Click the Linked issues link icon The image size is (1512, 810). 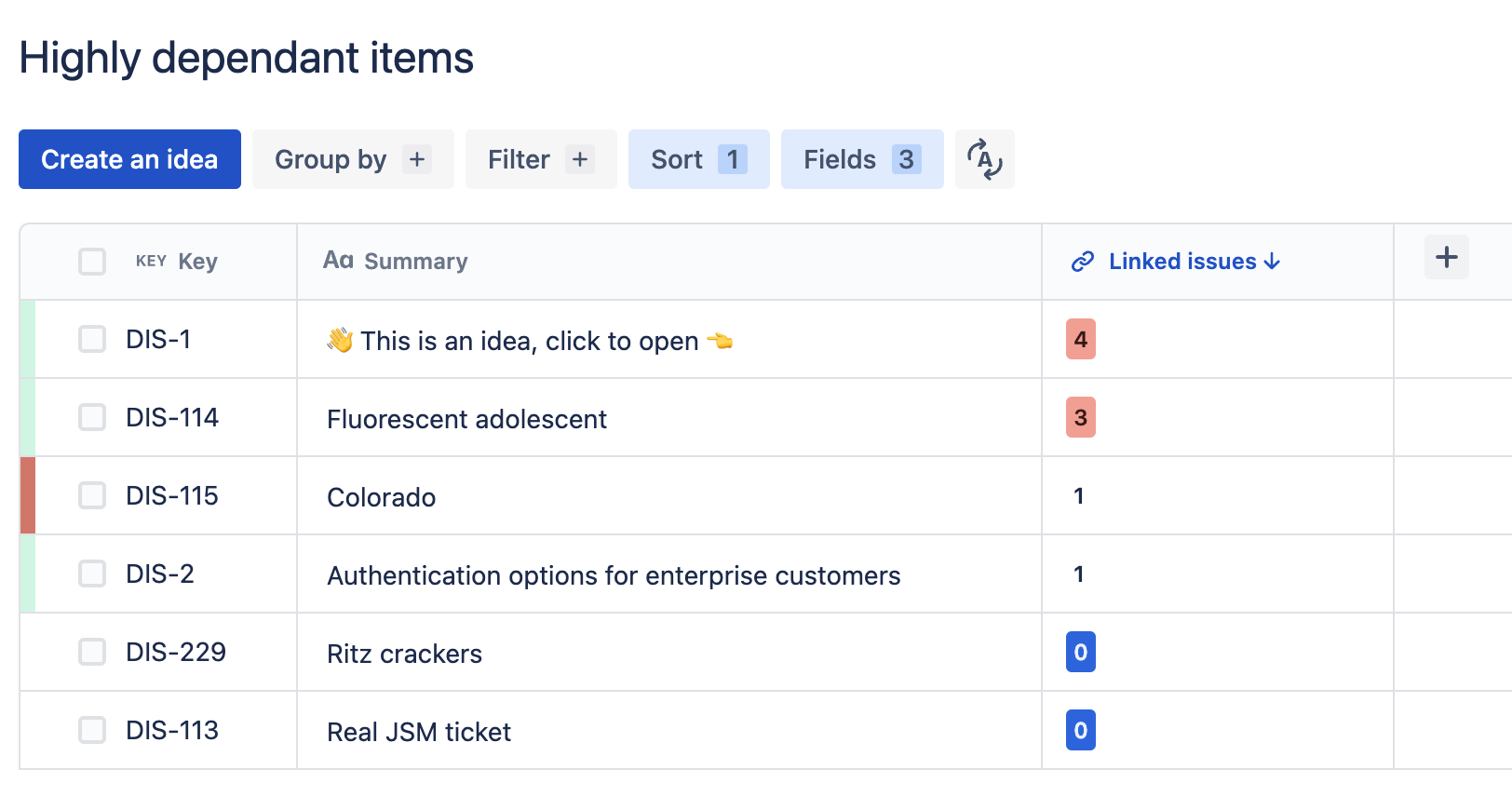[x=1082, y=262]
